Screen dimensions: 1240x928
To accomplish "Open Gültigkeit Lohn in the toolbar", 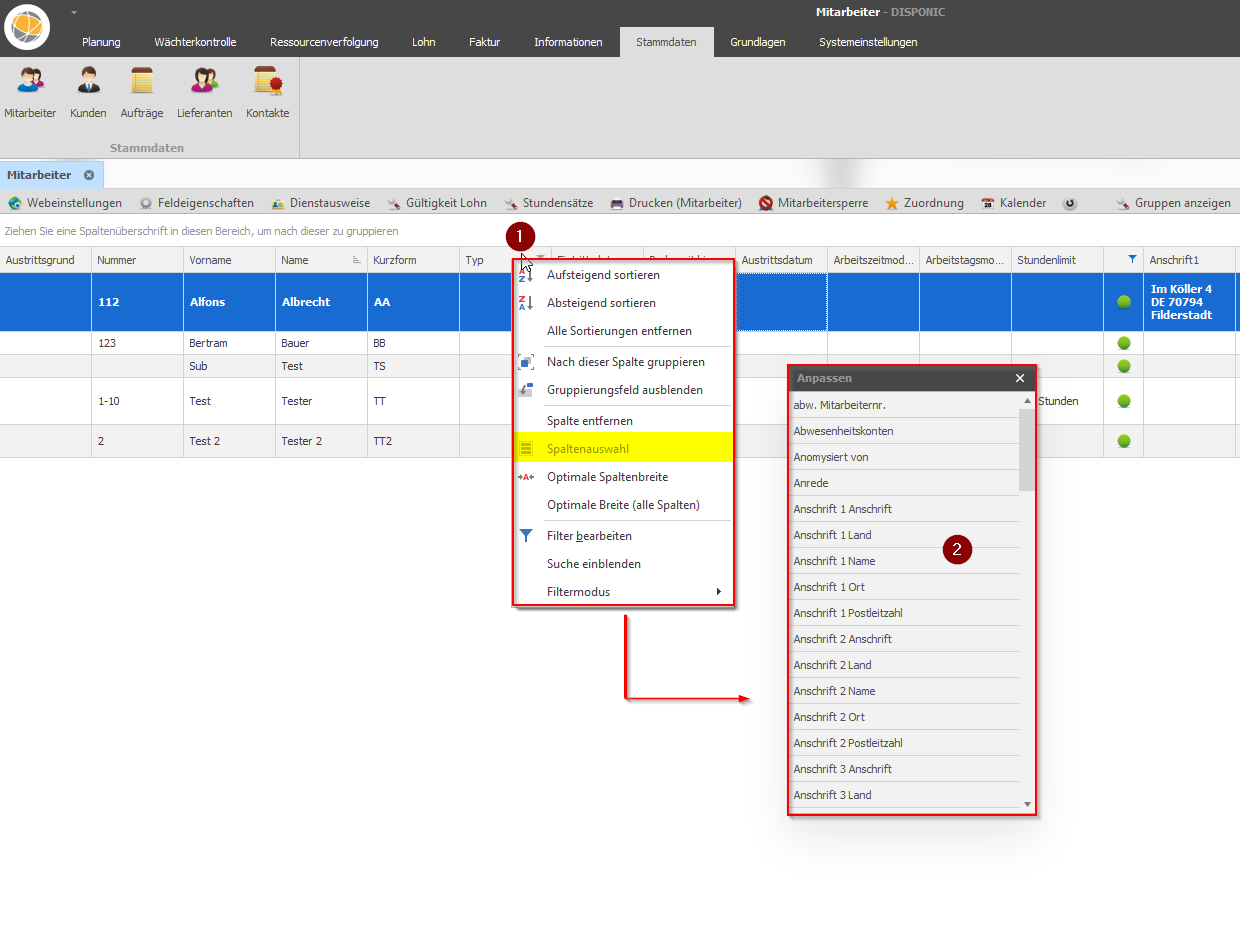I will click(437, 203).
